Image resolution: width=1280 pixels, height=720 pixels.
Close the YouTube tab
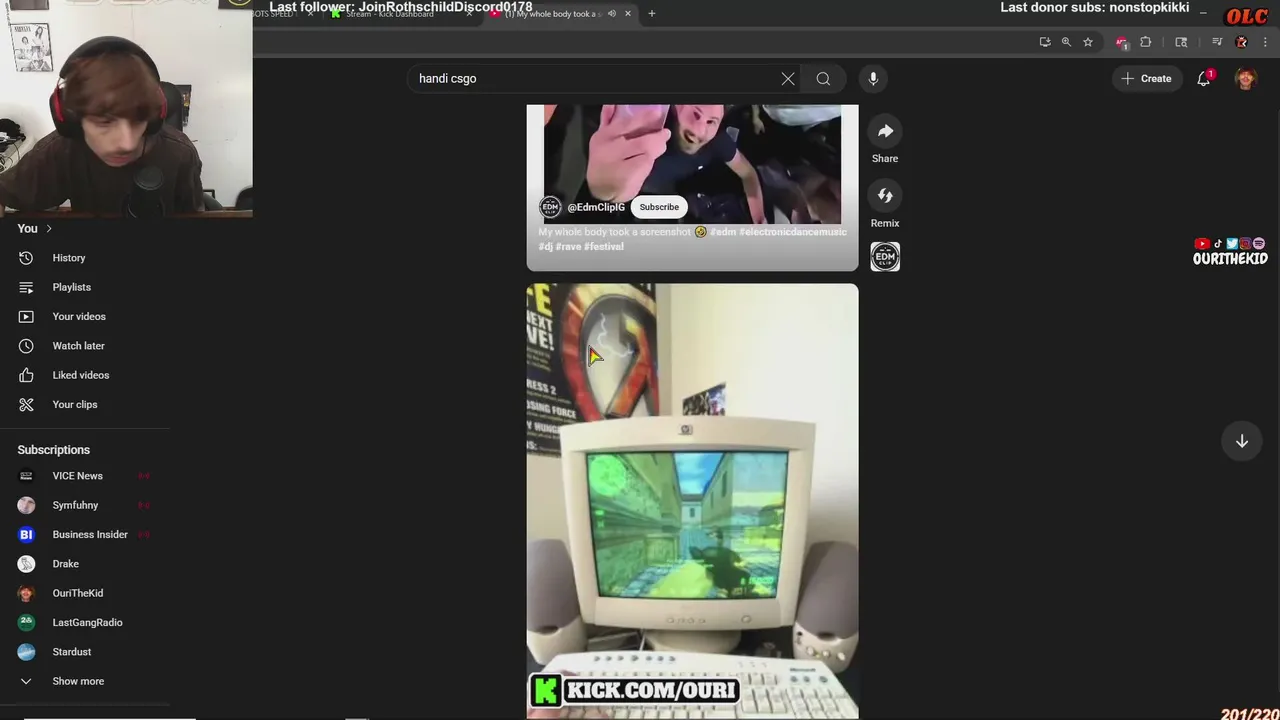[628, 13]
